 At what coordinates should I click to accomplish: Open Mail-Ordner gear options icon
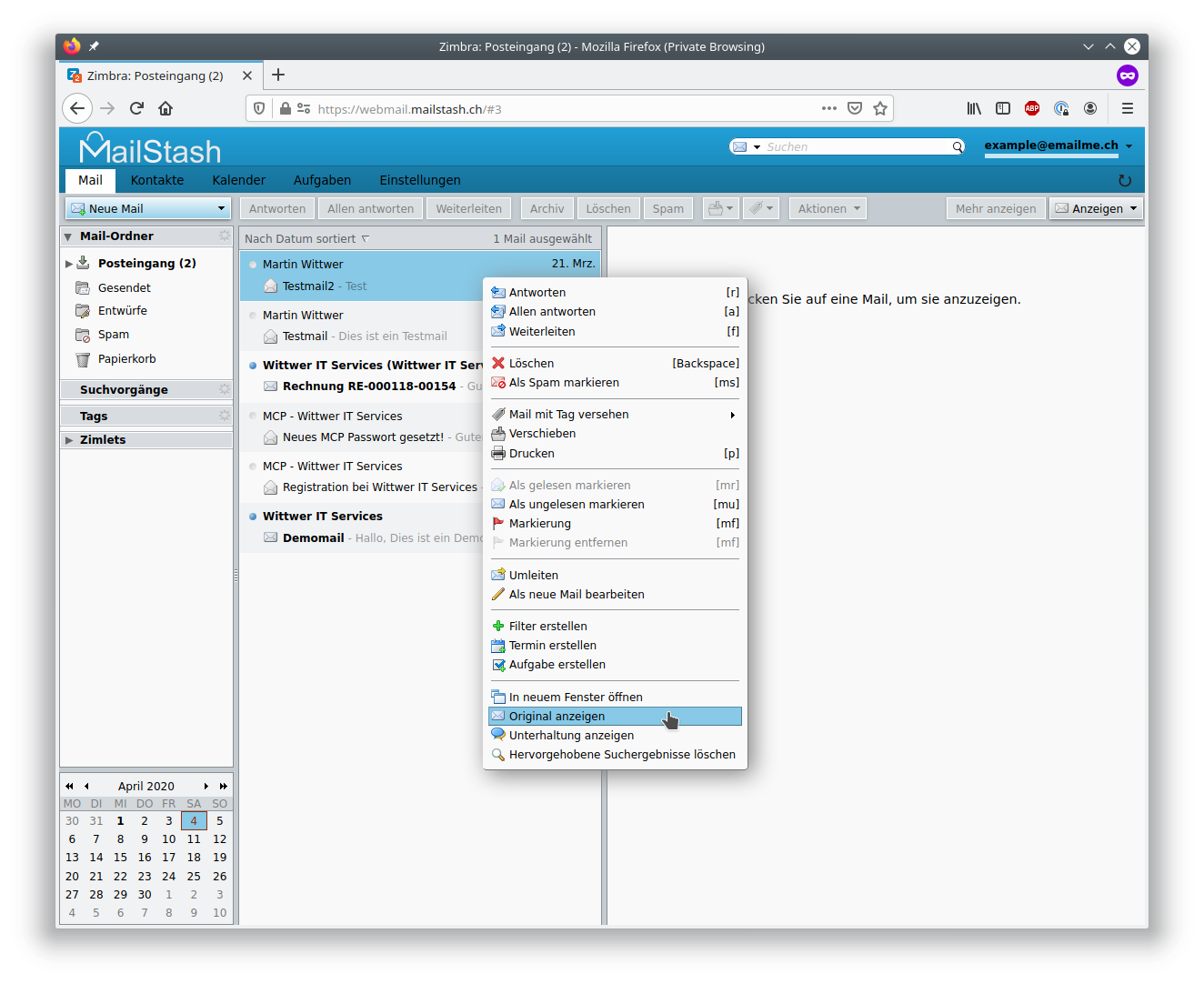224,236
